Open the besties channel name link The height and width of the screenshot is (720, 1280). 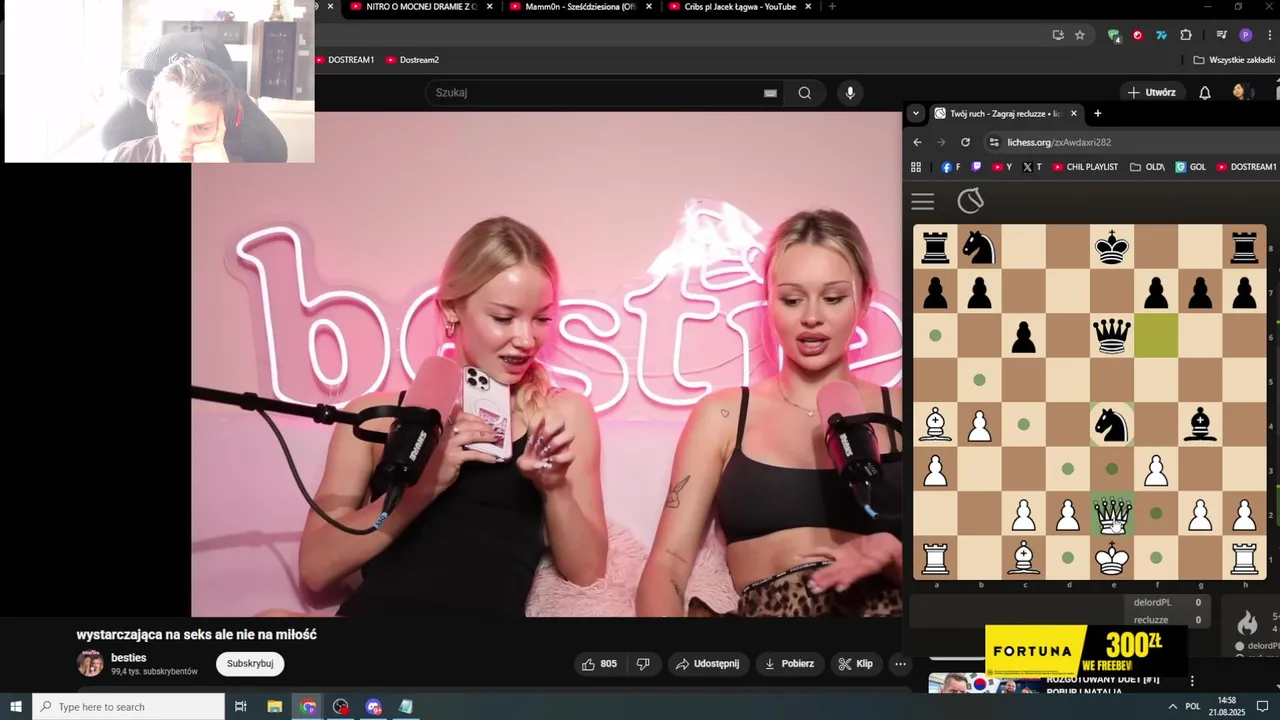coord(129,658)
